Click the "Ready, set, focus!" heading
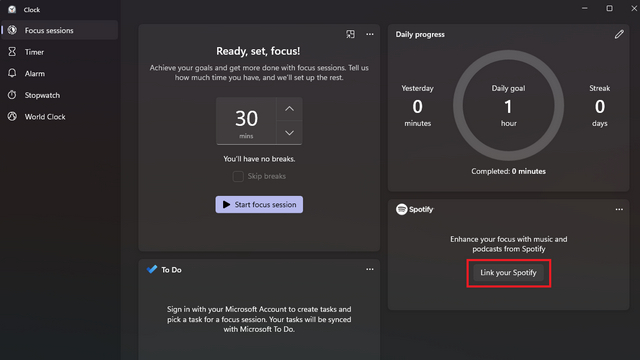The width and height of the screenshot is (640, 360). click(258, 51)
